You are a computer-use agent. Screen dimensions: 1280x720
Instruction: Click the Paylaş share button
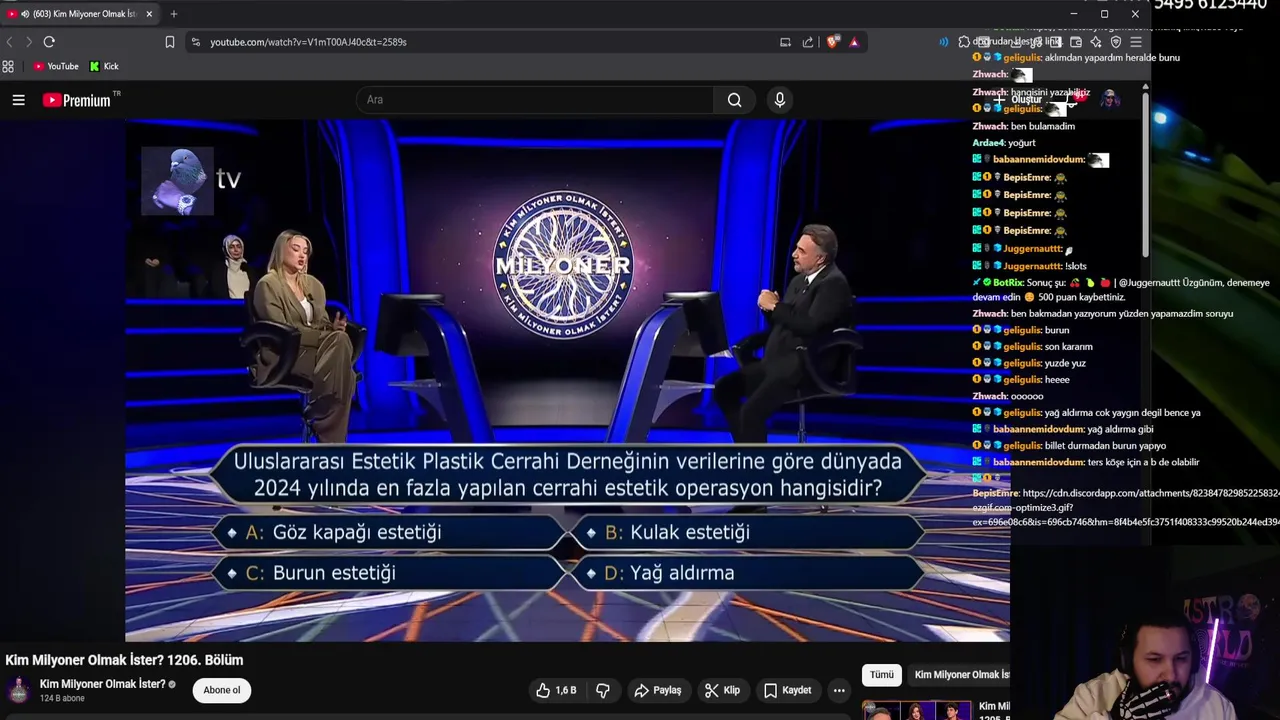click(658, 690)
